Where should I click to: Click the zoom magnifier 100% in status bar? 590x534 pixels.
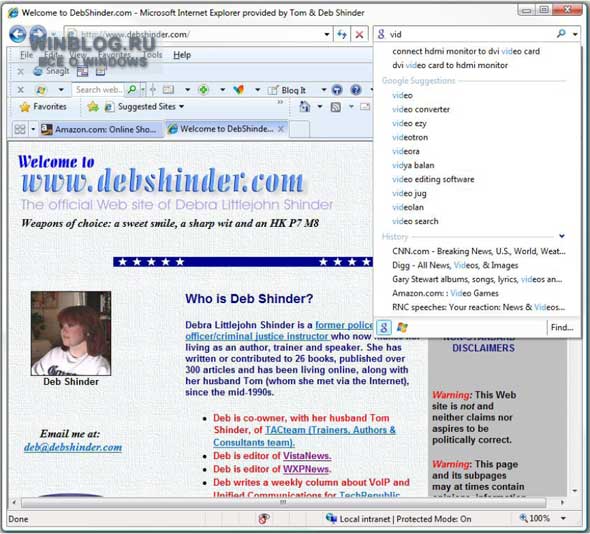point(535,519)
